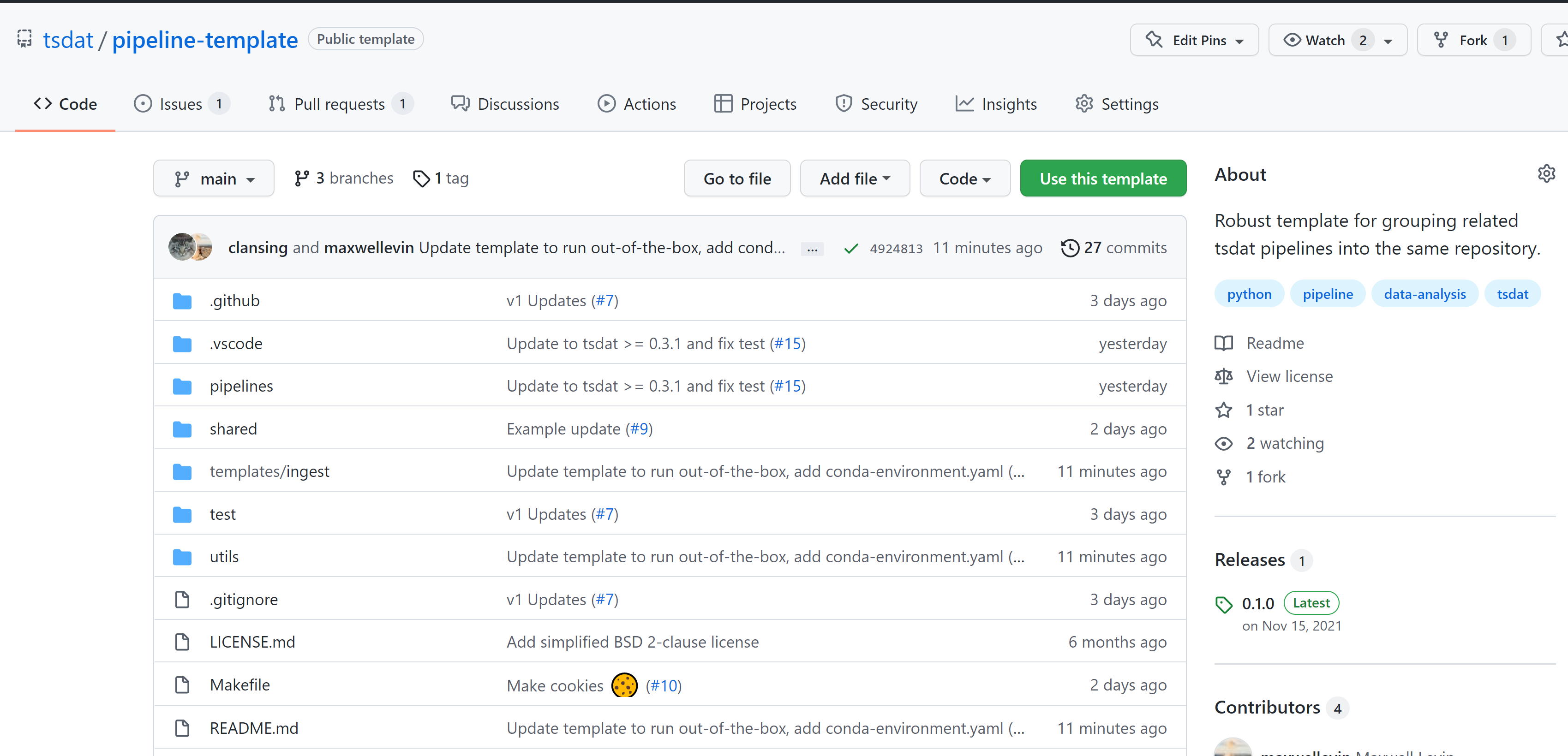
Task: Click the shared folder icon
Action: click(x=182, y=429)
